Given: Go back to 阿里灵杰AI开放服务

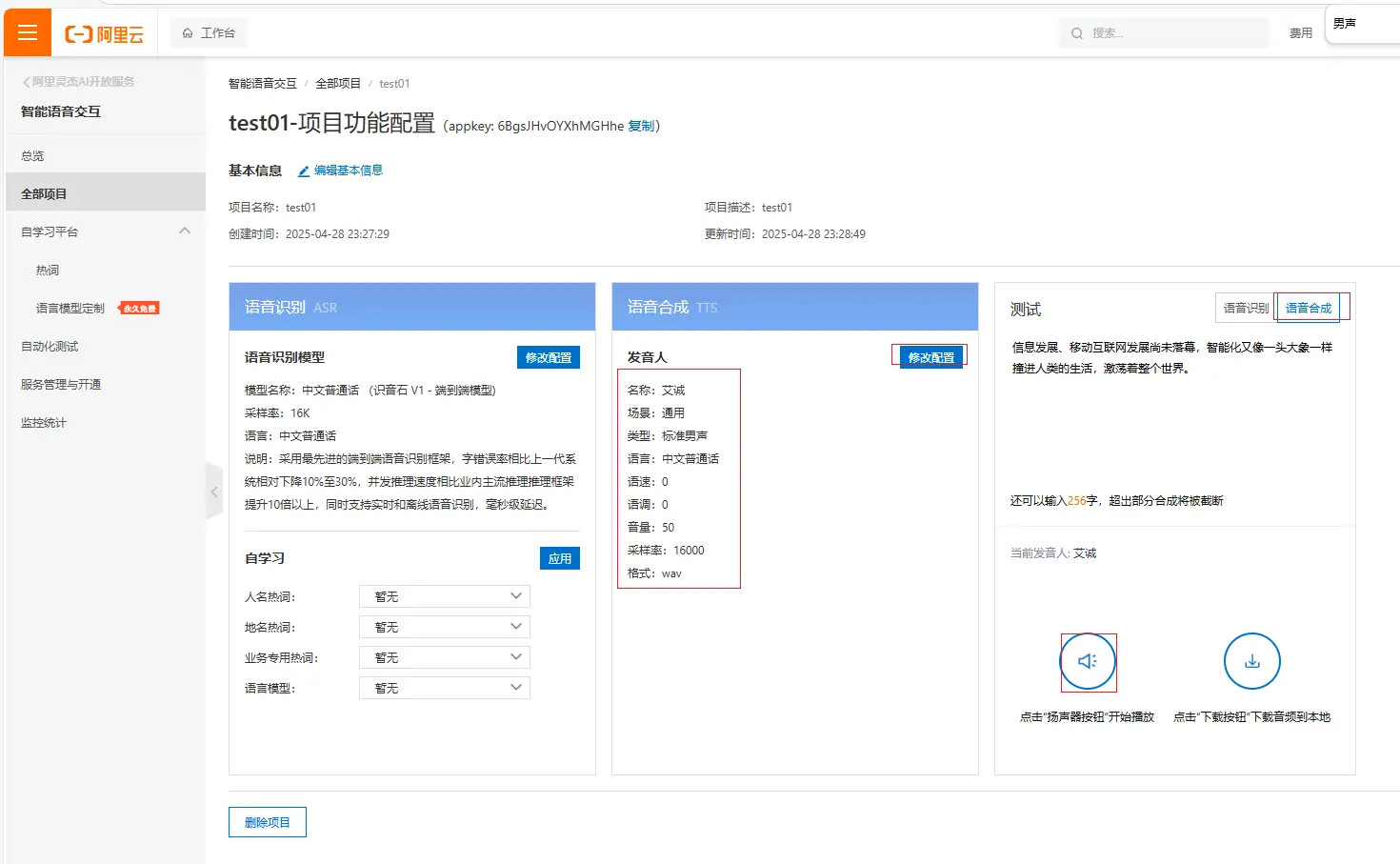Looking at the screenshot, I should pos(78,82).
